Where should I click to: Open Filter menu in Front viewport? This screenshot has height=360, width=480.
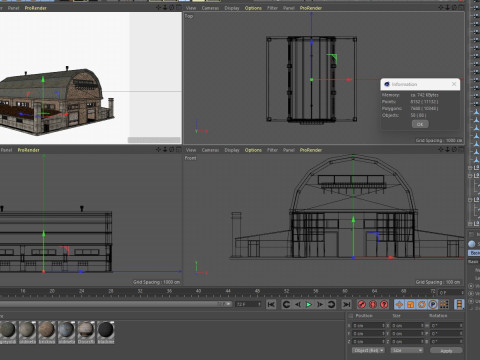pos(272,150)
